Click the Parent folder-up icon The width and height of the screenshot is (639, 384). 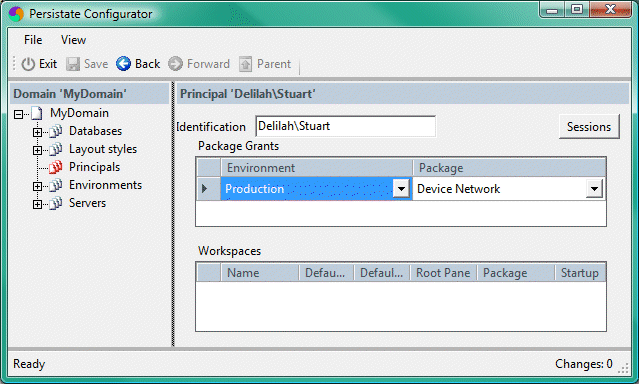(245, 64)
